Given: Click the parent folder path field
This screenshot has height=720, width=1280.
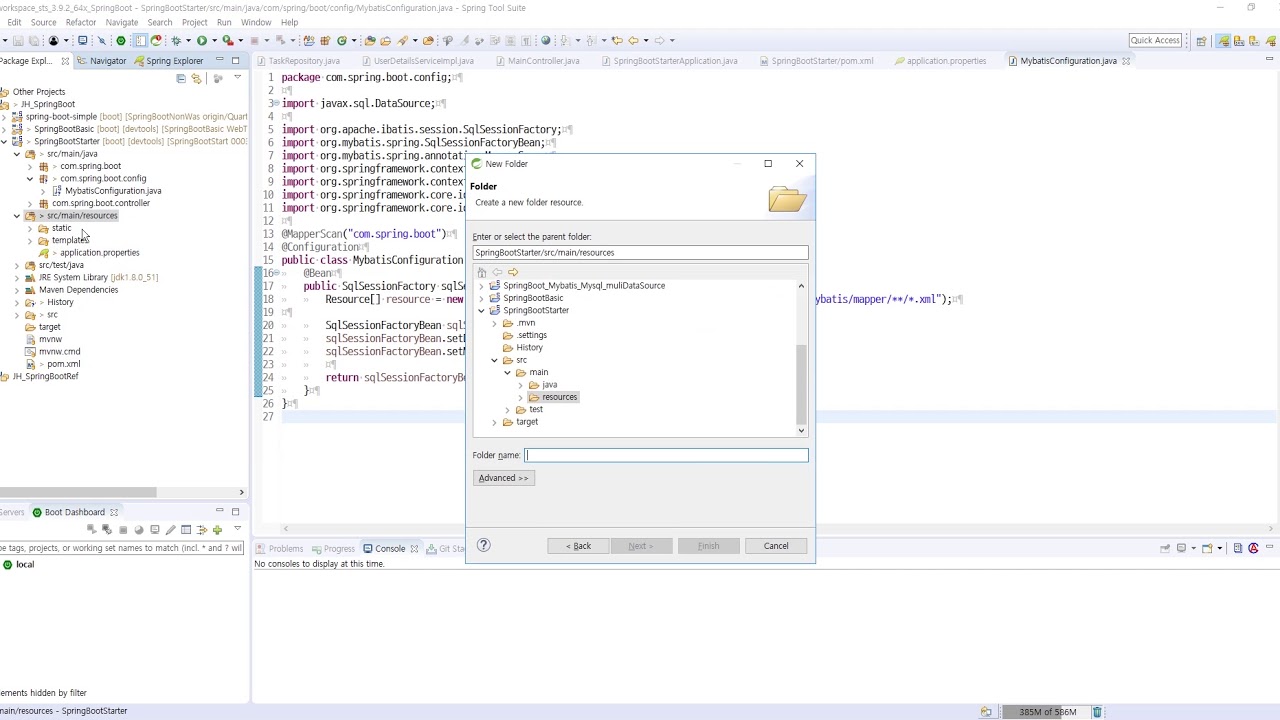Looking at the screenshot, I should click(x=640, y=253).
